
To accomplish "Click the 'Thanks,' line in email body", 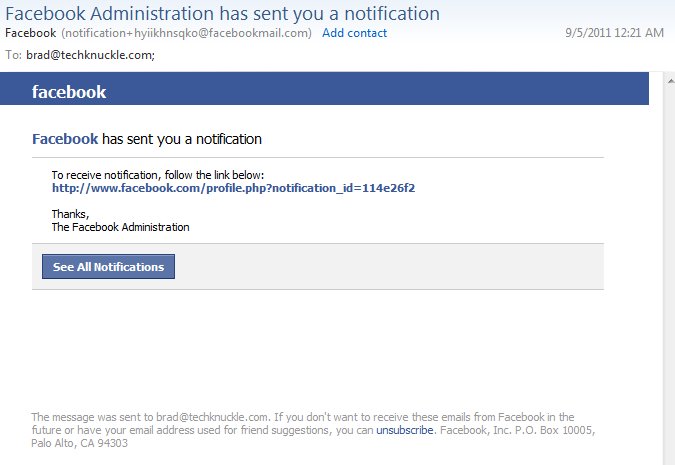I will coord(70,213).
